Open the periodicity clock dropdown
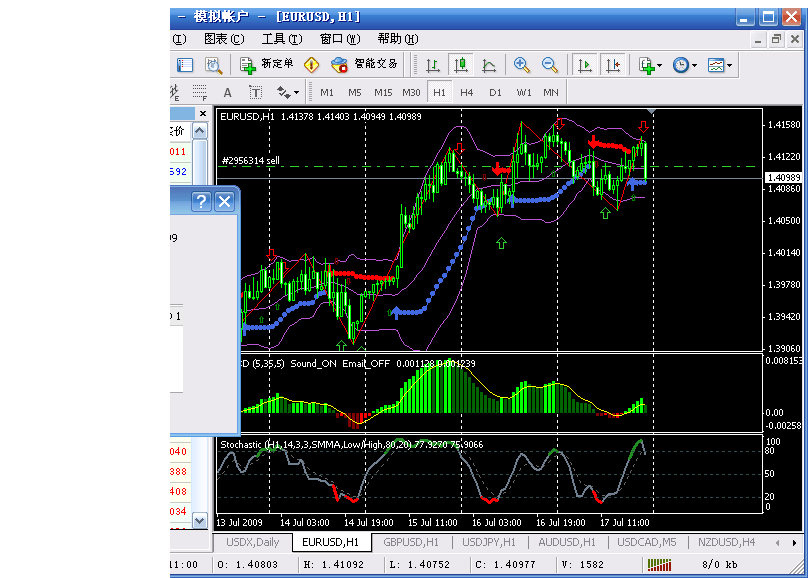This screenshot has height=578, width=808. (685, 65)
